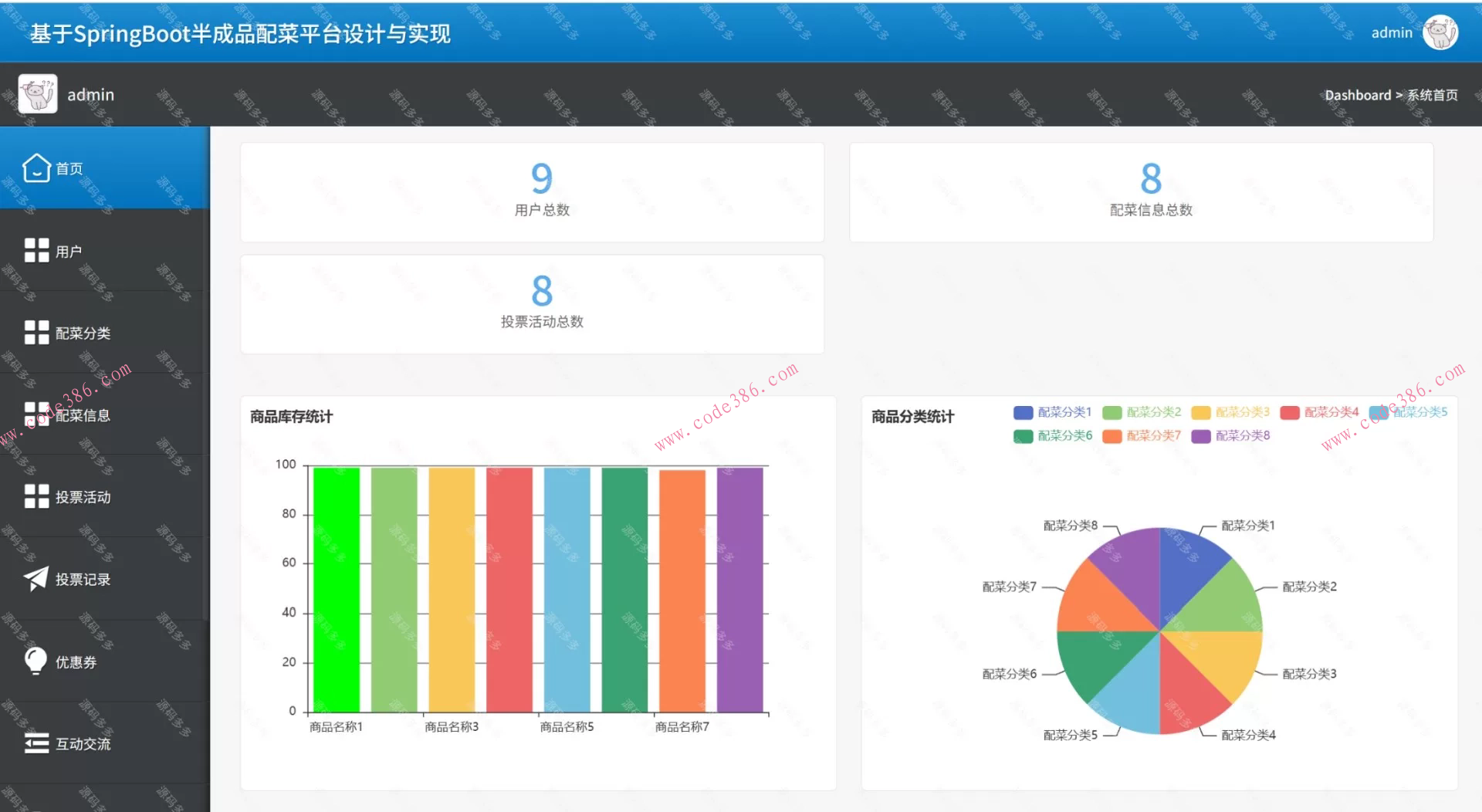Screen dimensions: 1482x812
Task: Click the home icon in sidebar
Action: click(x=36, y=168)
